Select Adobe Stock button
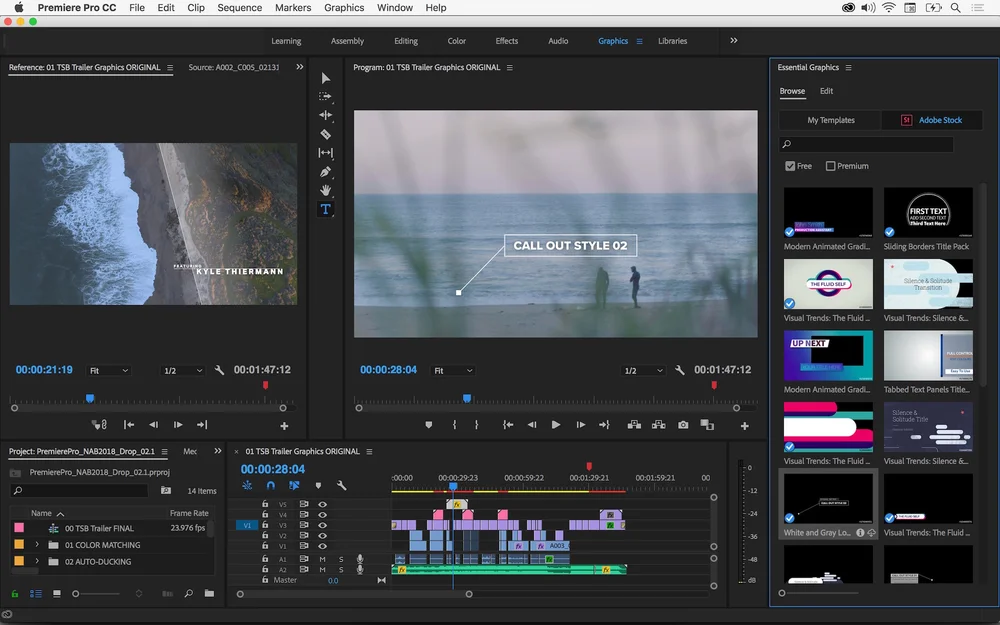This screenshot has height=625, width=1000. click(x=932, y=120)
